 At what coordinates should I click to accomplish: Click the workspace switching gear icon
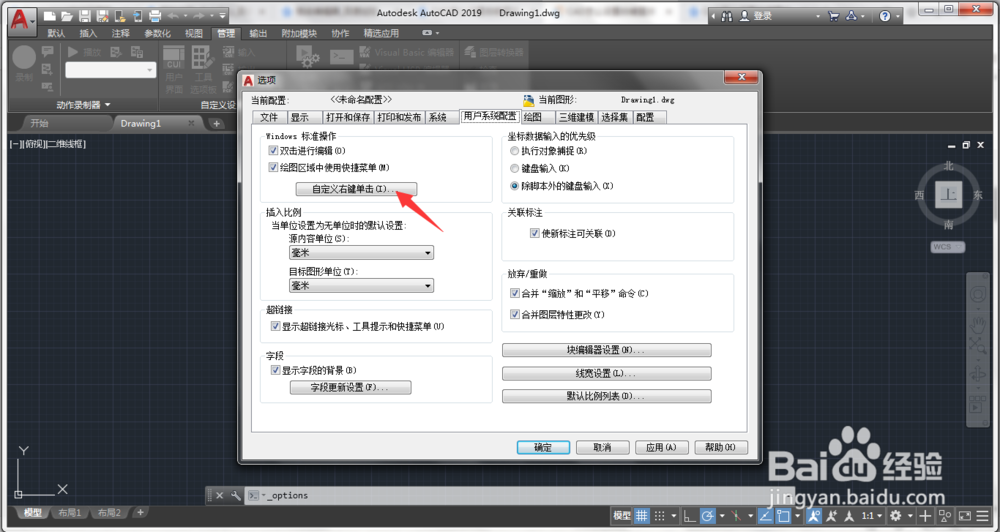[896, 515]
